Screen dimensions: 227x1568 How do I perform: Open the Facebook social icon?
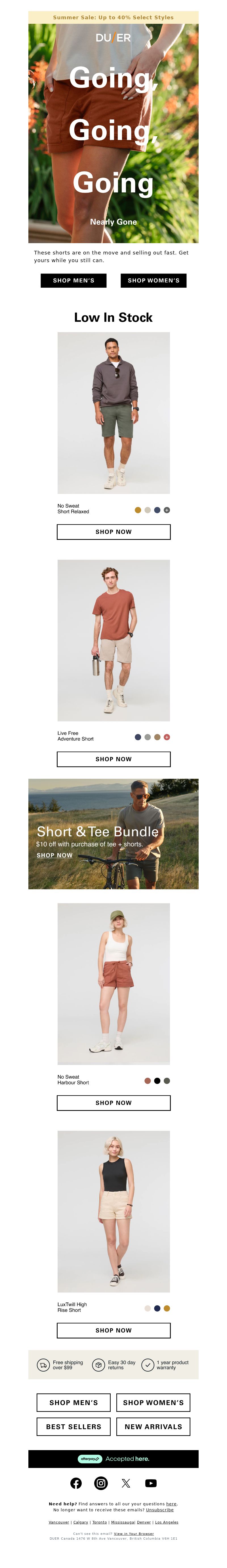pos(76,1483)
